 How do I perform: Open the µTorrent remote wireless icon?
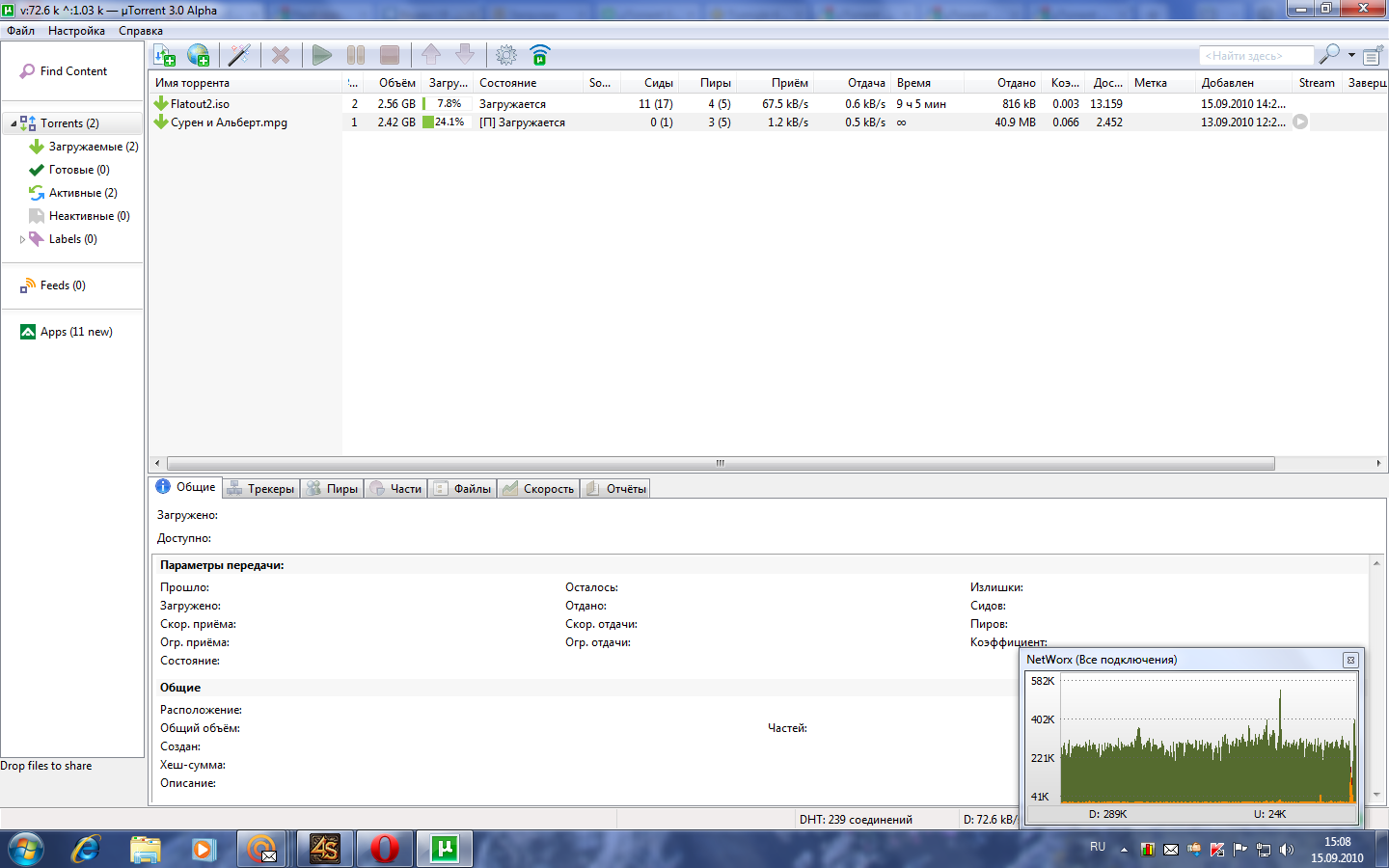(540, 55)
